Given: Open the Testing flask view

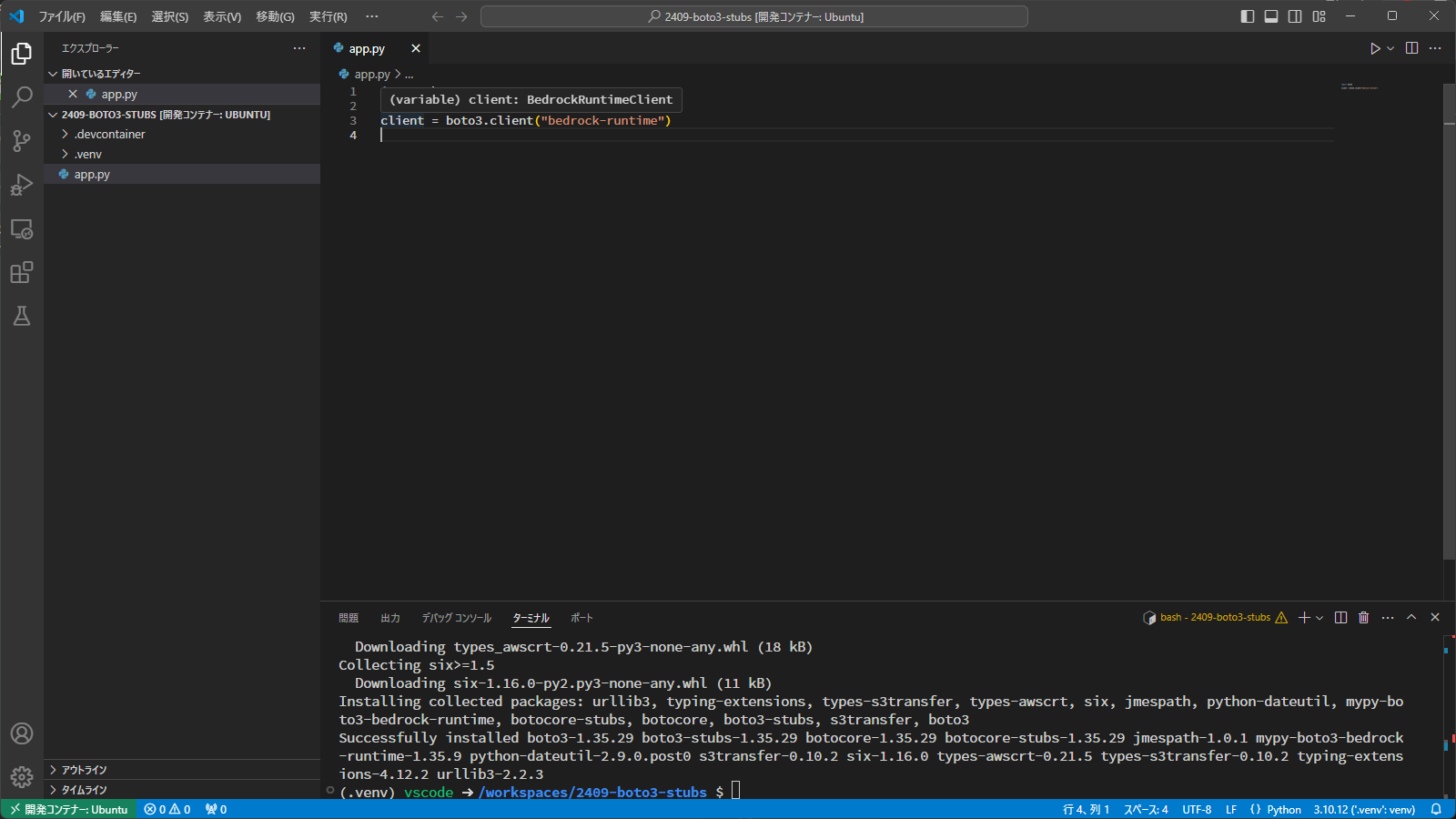Looking at the screenshot, I should pyautogui.click(x=22, y=316).
